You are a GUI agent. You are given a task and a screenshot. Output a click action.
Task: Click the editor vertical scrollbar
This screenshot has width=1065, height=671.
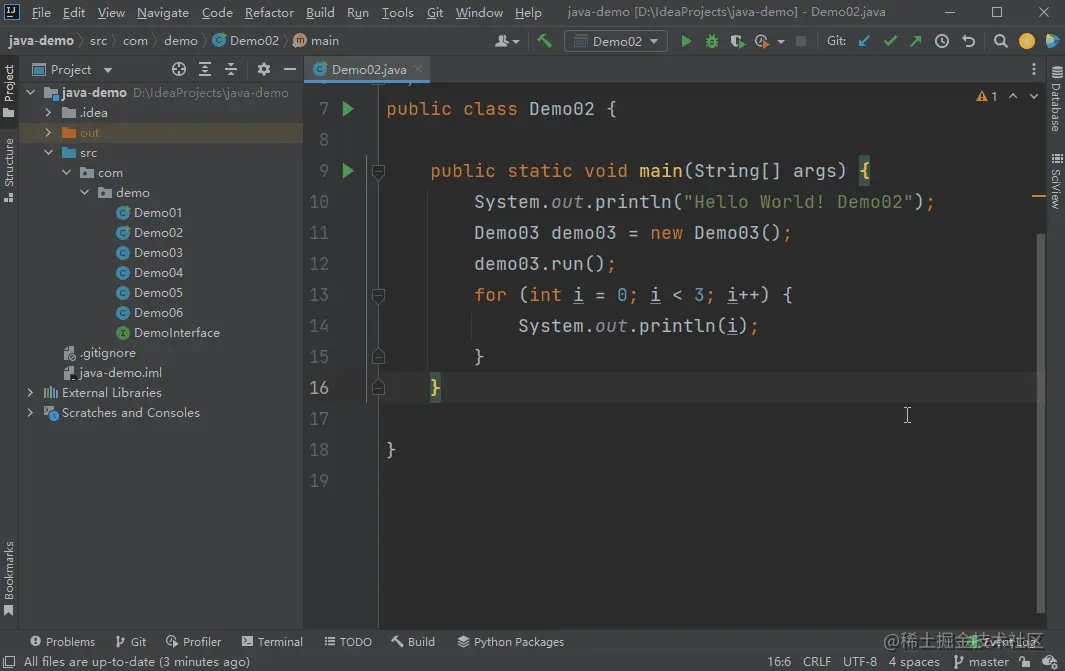tap(1040, 420)
